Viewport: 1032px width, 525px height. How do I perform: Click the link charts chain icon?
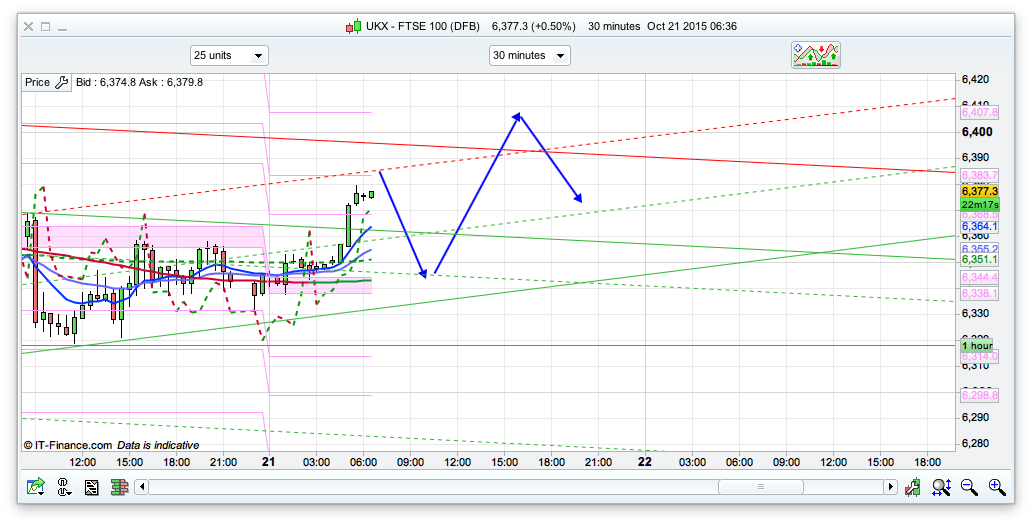(x=65, y=487)
